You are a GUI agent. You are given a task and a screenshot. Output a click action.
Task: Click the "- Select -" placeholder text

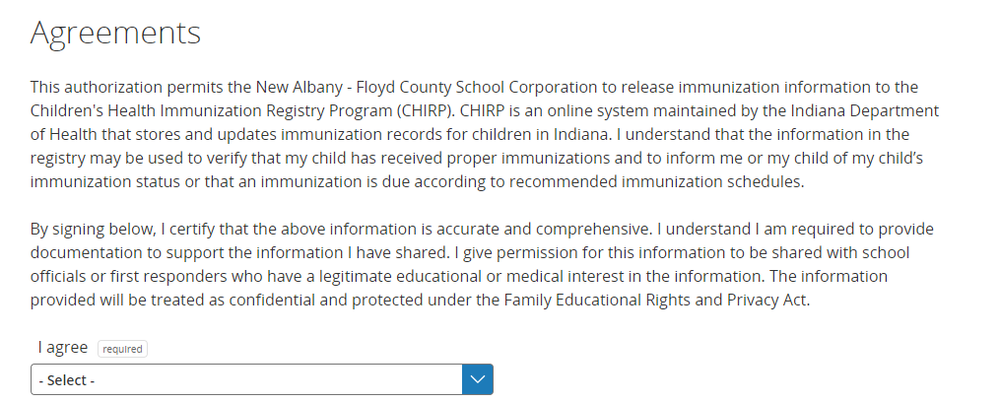pyautogui.click(x=67, y=381)
